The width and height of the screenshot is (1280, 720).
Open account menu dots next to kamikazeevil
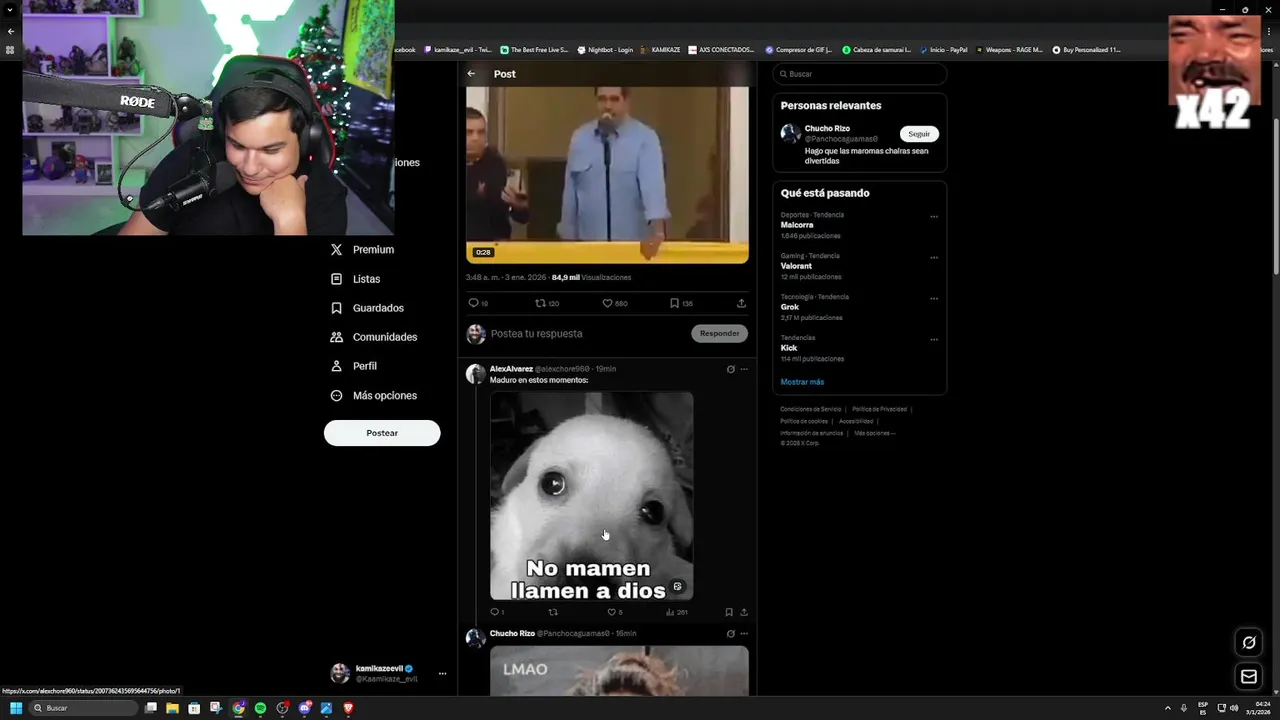[x=442, y=674]
